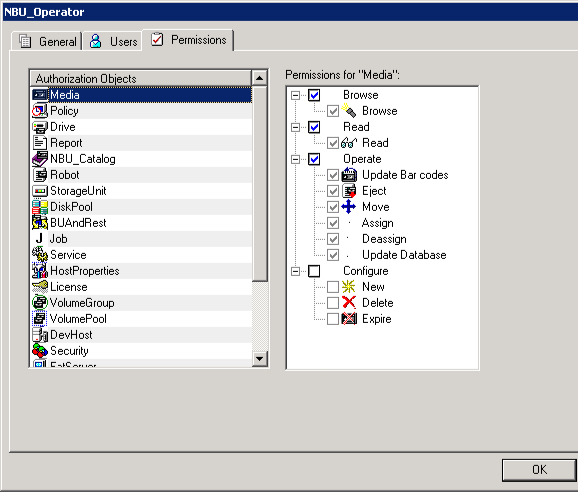Select the Job row in objects list
This screenshot has height=492, width=578.
(142, 239)
